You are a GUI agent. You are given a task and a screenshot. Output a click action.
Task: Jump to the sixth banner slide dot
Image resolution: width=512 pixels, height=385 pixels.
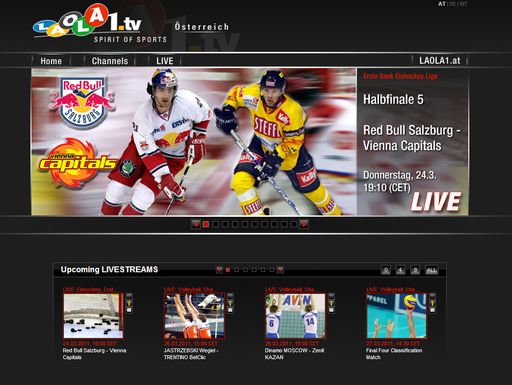coord(255,224)
